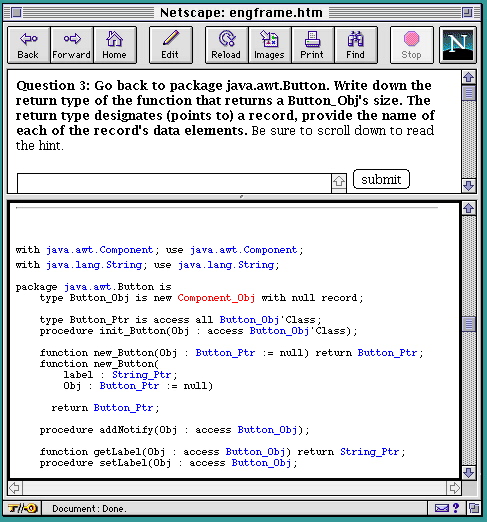Load Images using the toolbar button
This screenshot has height=522, width=487.
(270, 45)
